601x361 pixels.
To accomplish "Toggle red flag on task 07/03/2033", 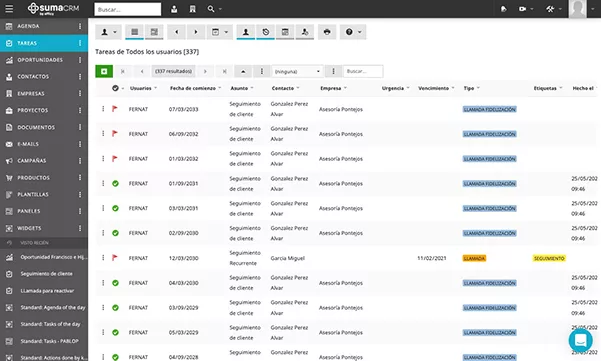I will click(115, 109).
